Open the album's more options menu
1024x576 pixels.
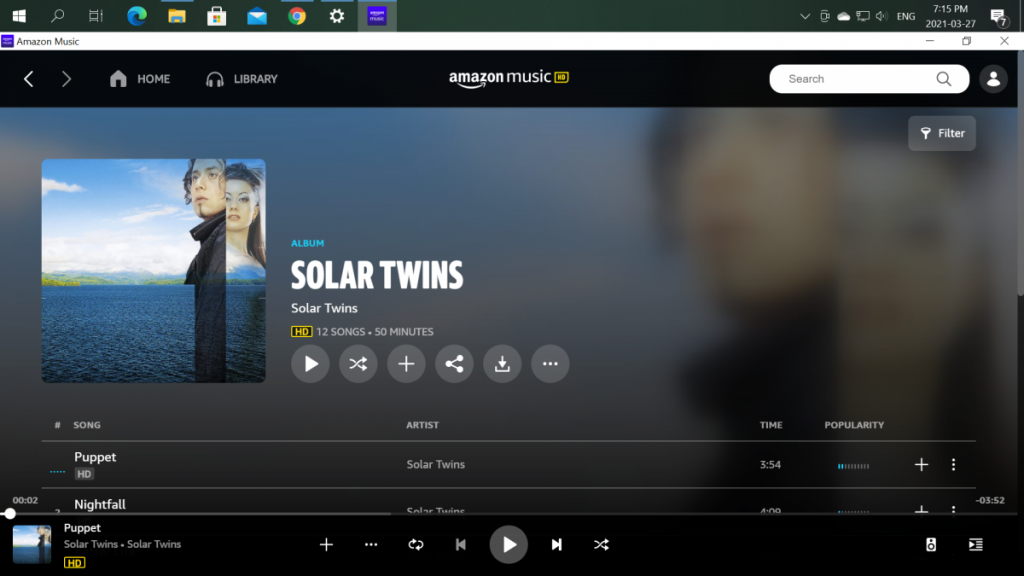[551, 364]
